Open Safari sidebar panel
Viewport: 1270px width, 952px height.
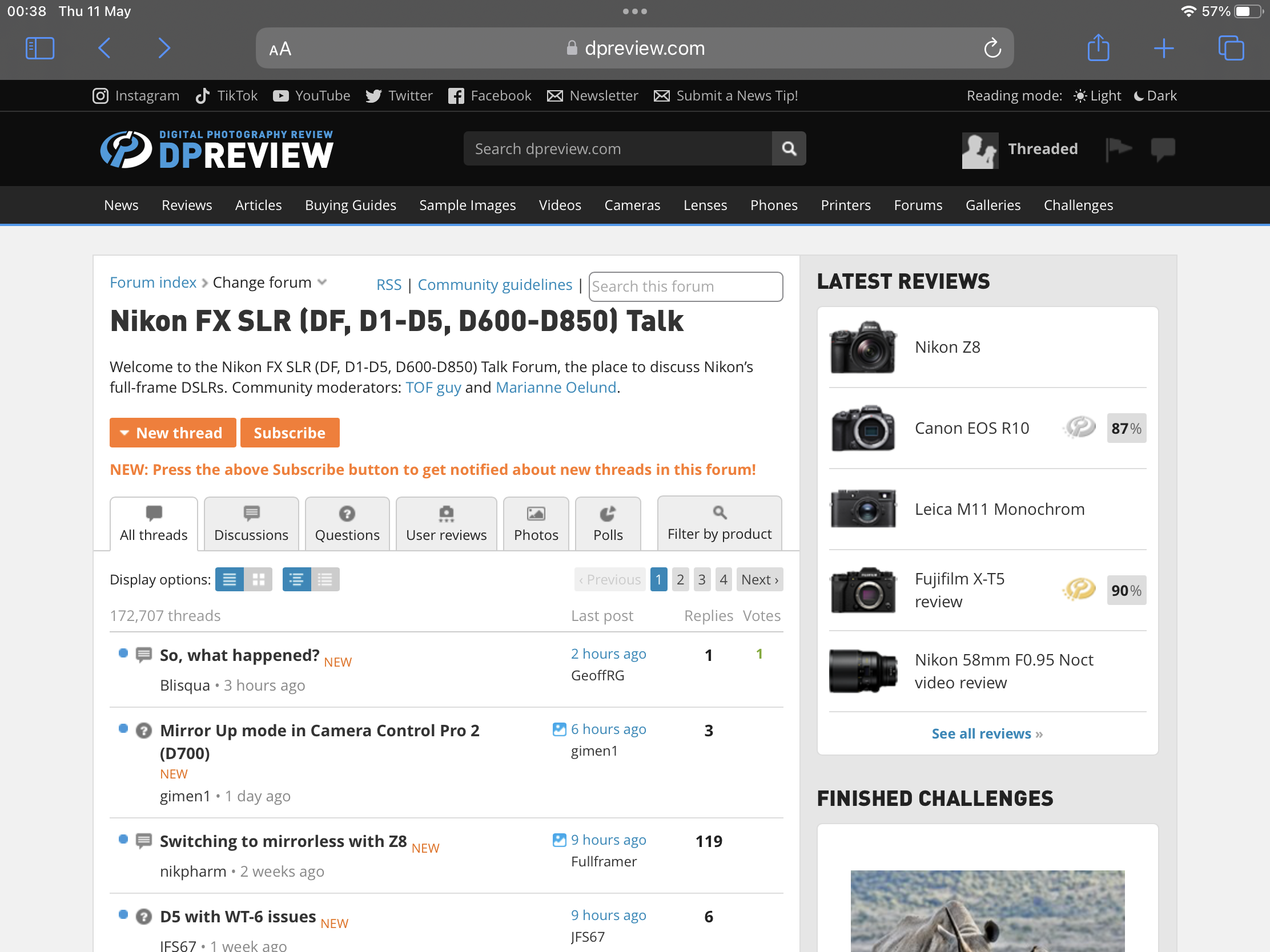coord(39,48)
